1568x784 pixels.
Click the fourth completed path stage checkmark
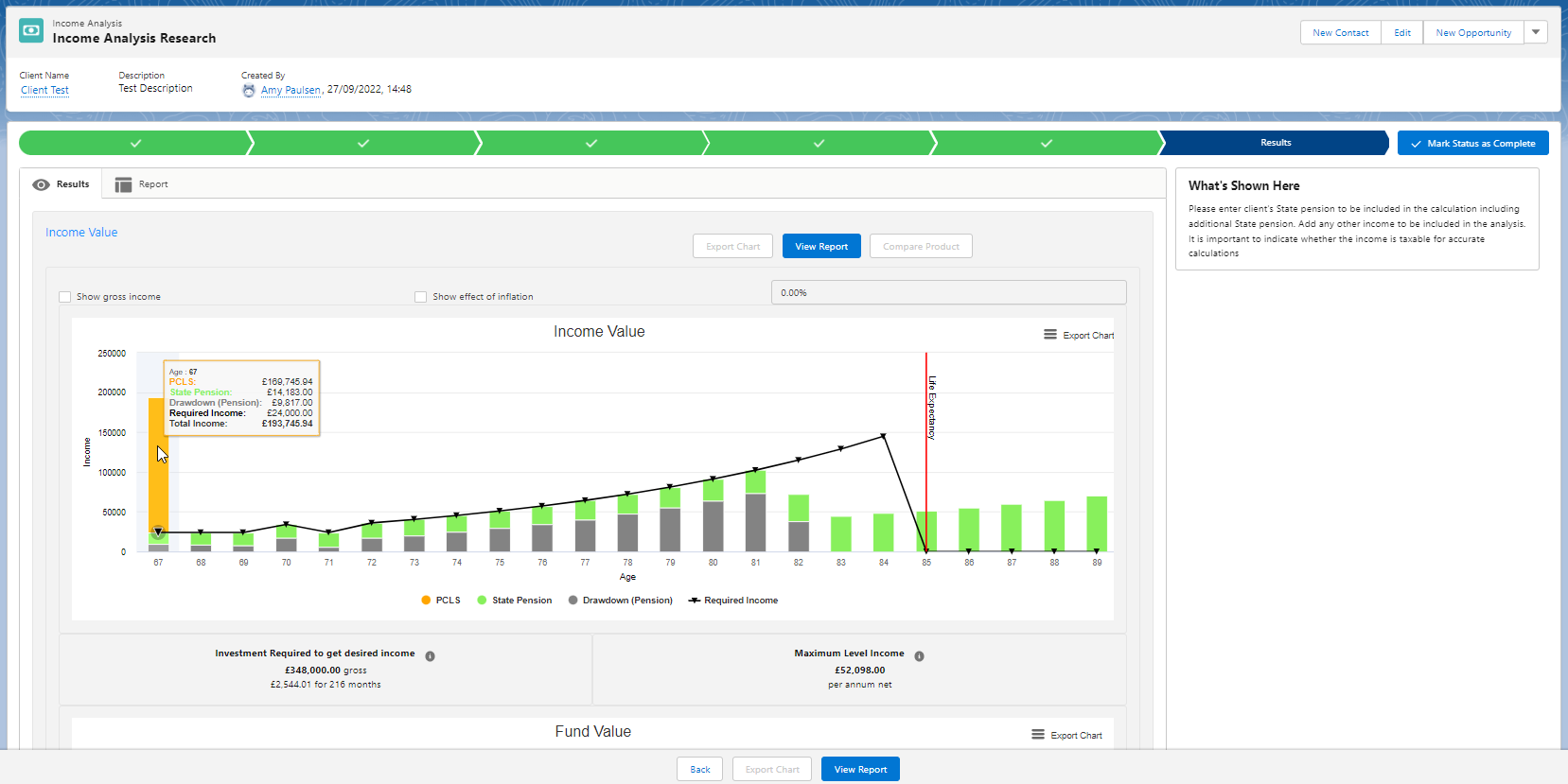click(x=819, y=143)
